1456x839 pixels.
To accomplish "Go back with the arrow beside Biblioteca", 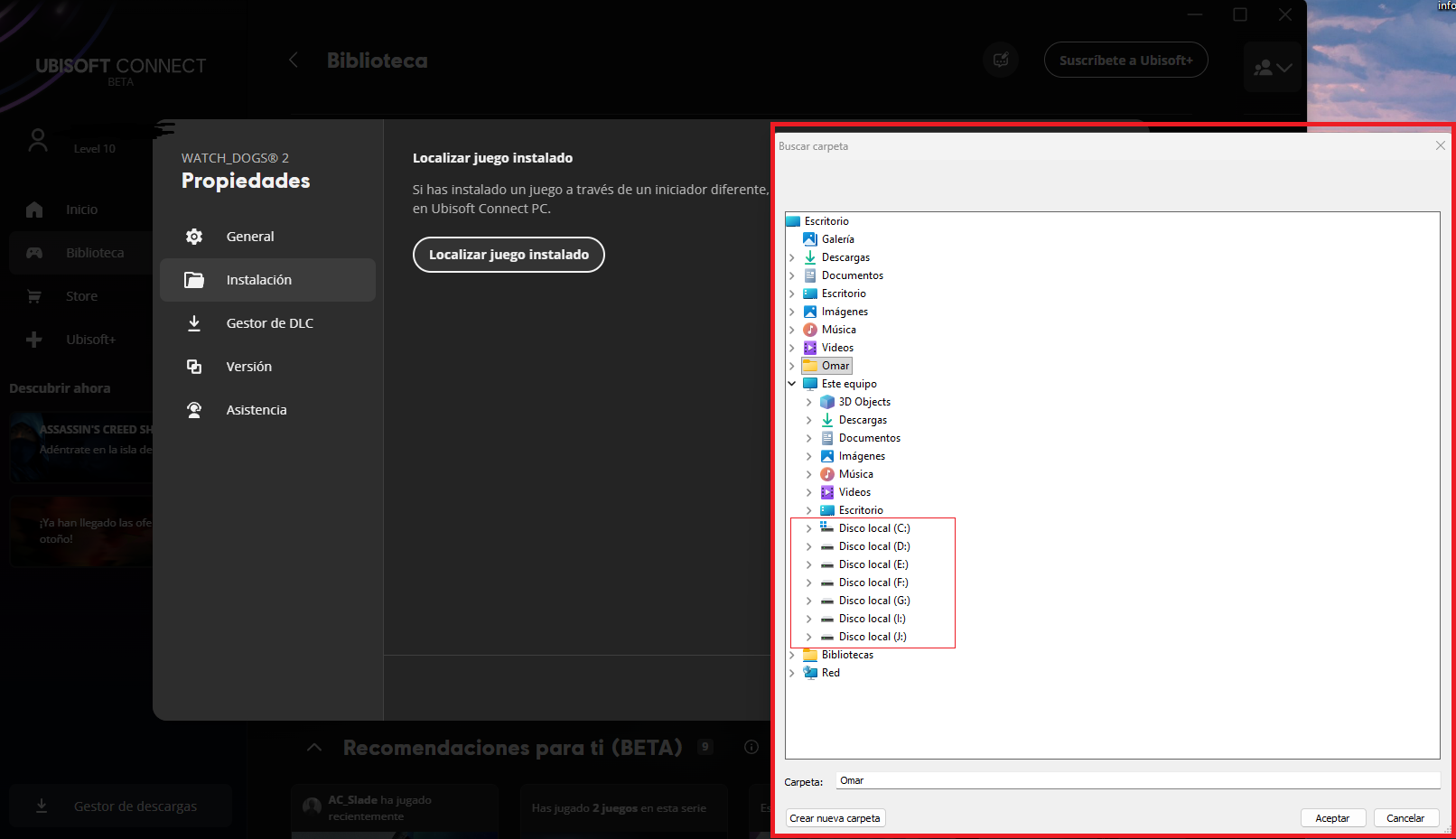I will (x=294, y=61).
